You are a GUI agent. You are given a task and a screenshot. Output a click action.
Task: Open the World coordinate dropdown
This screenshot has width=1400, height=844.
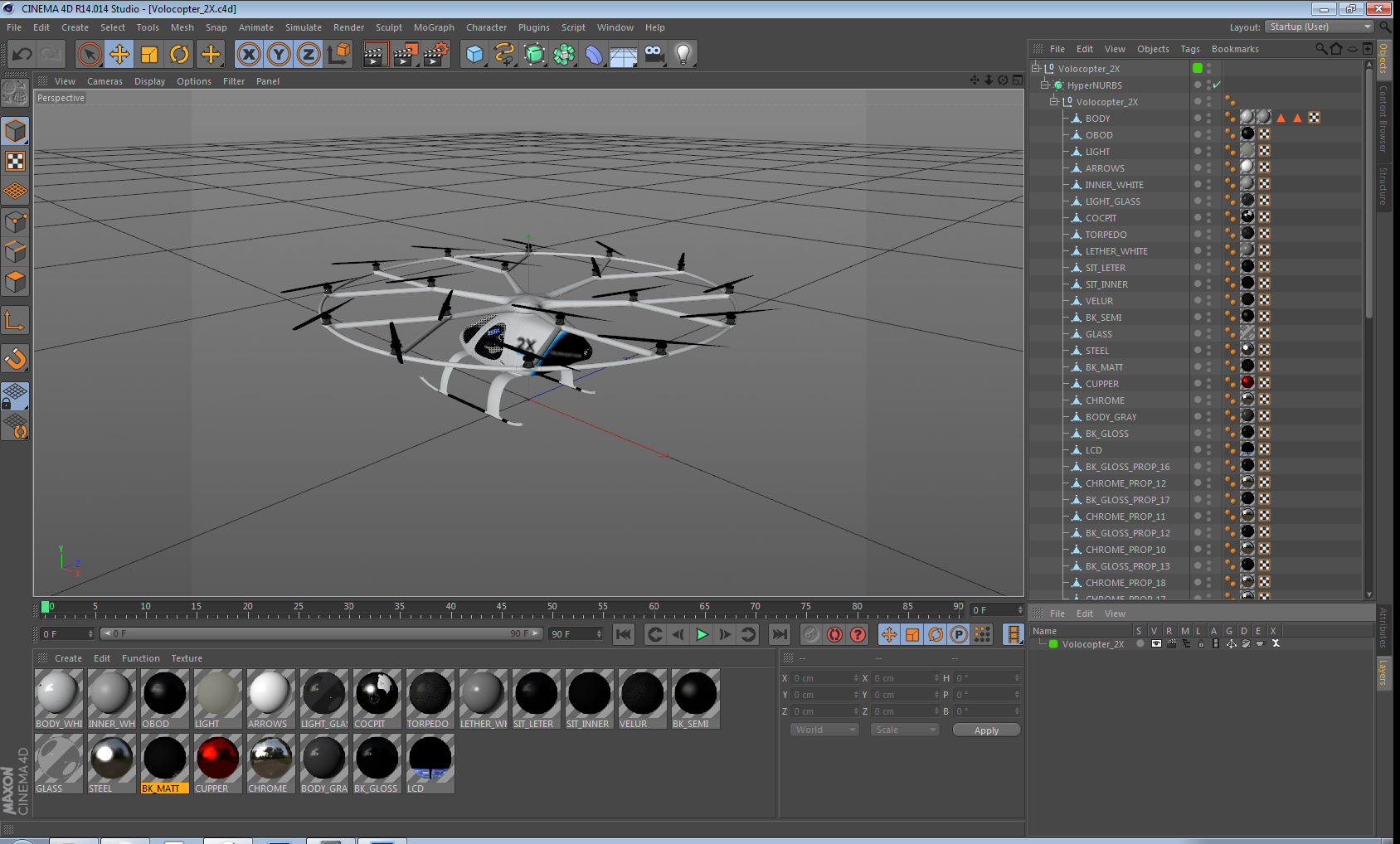tap(824, 730)
